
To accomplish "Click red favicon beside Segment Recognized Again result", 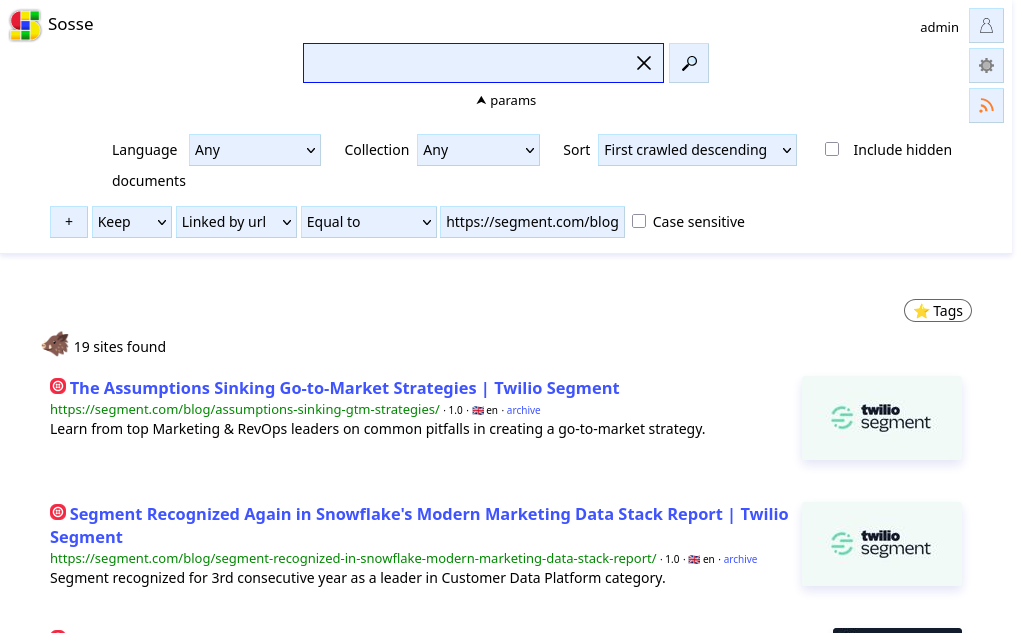I will pos(58,512).
